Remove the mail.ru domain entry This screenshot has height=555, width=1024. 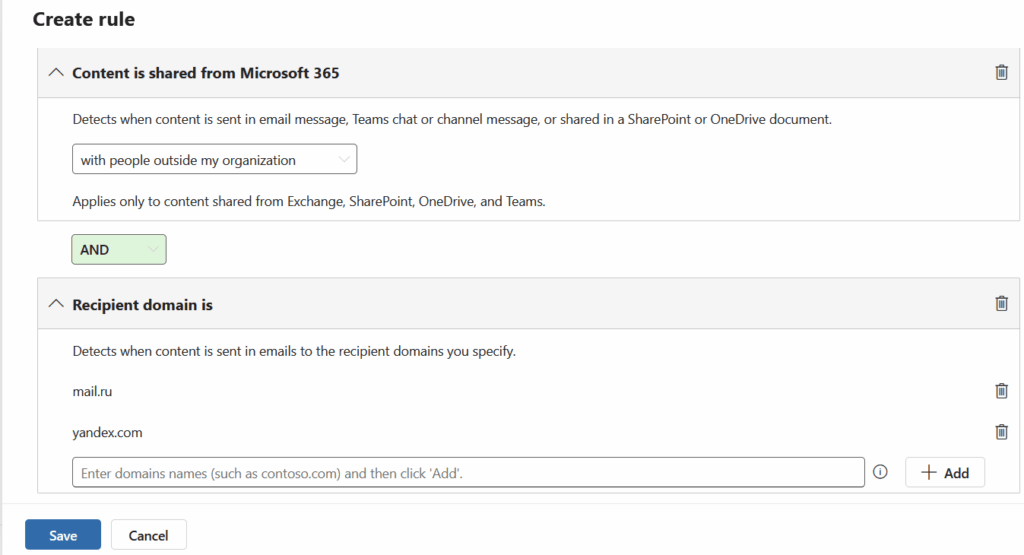(x=1001, y=391)
